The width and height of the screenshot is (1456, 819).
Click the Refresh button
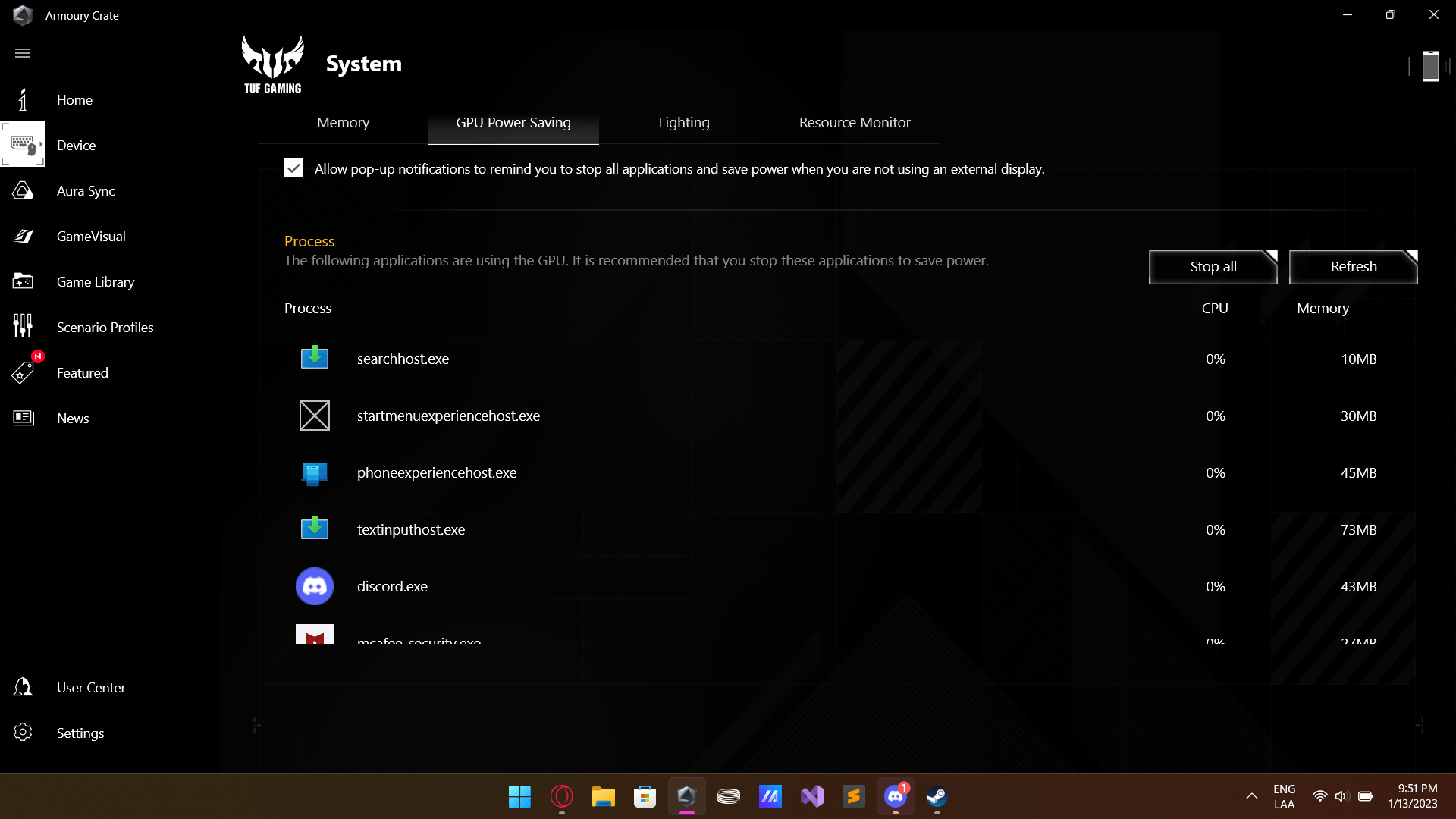point(1352,267)
